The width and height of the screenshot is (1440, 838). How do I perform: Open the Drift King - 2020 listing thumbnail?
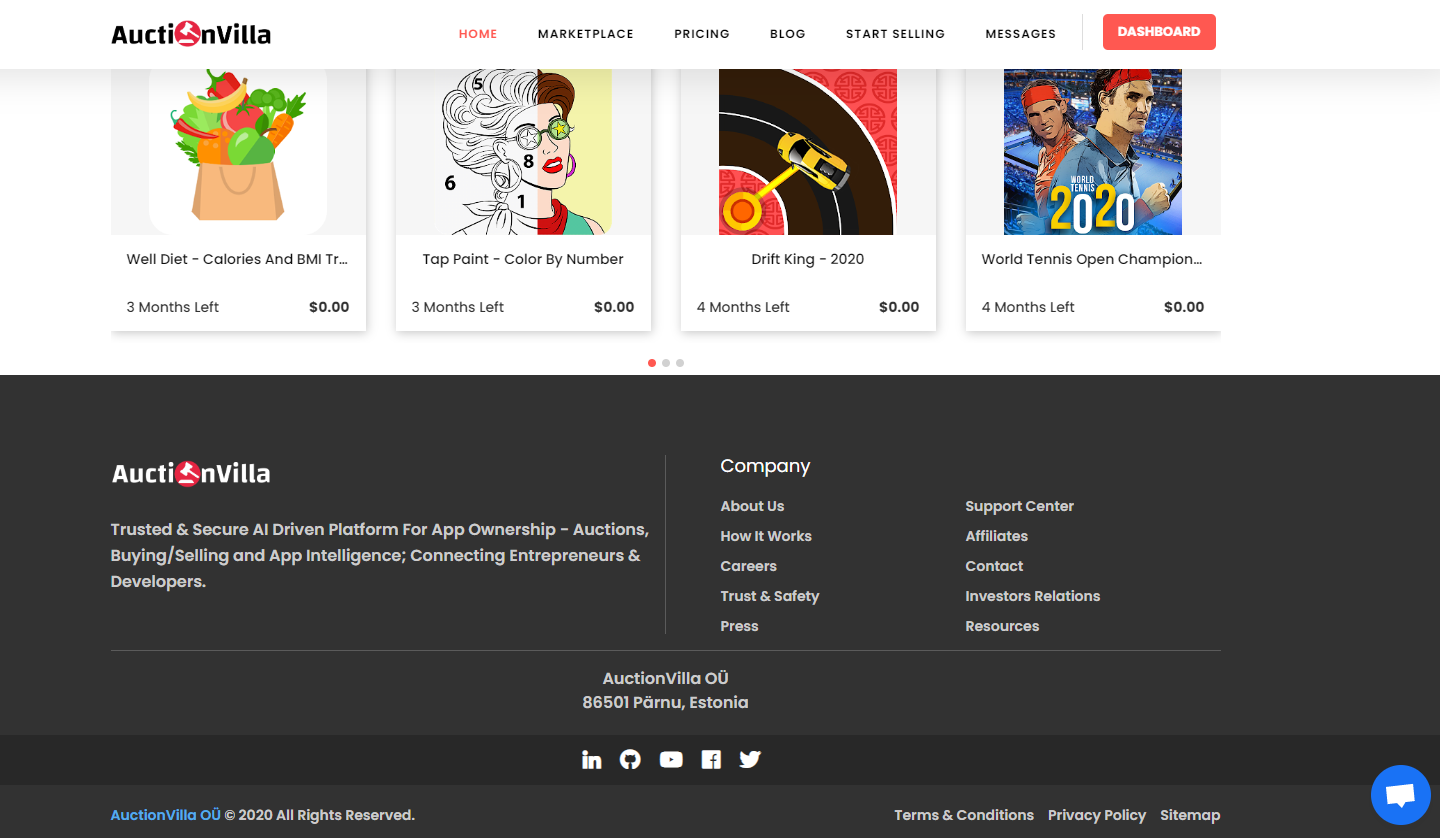coord(807,150)
